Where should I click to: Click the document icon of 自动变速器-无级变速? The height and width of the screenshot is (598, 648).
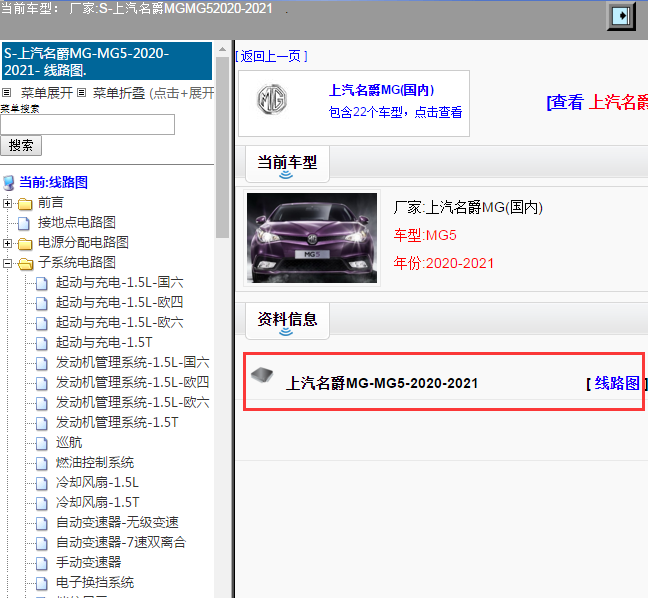(x=41, y=523)
